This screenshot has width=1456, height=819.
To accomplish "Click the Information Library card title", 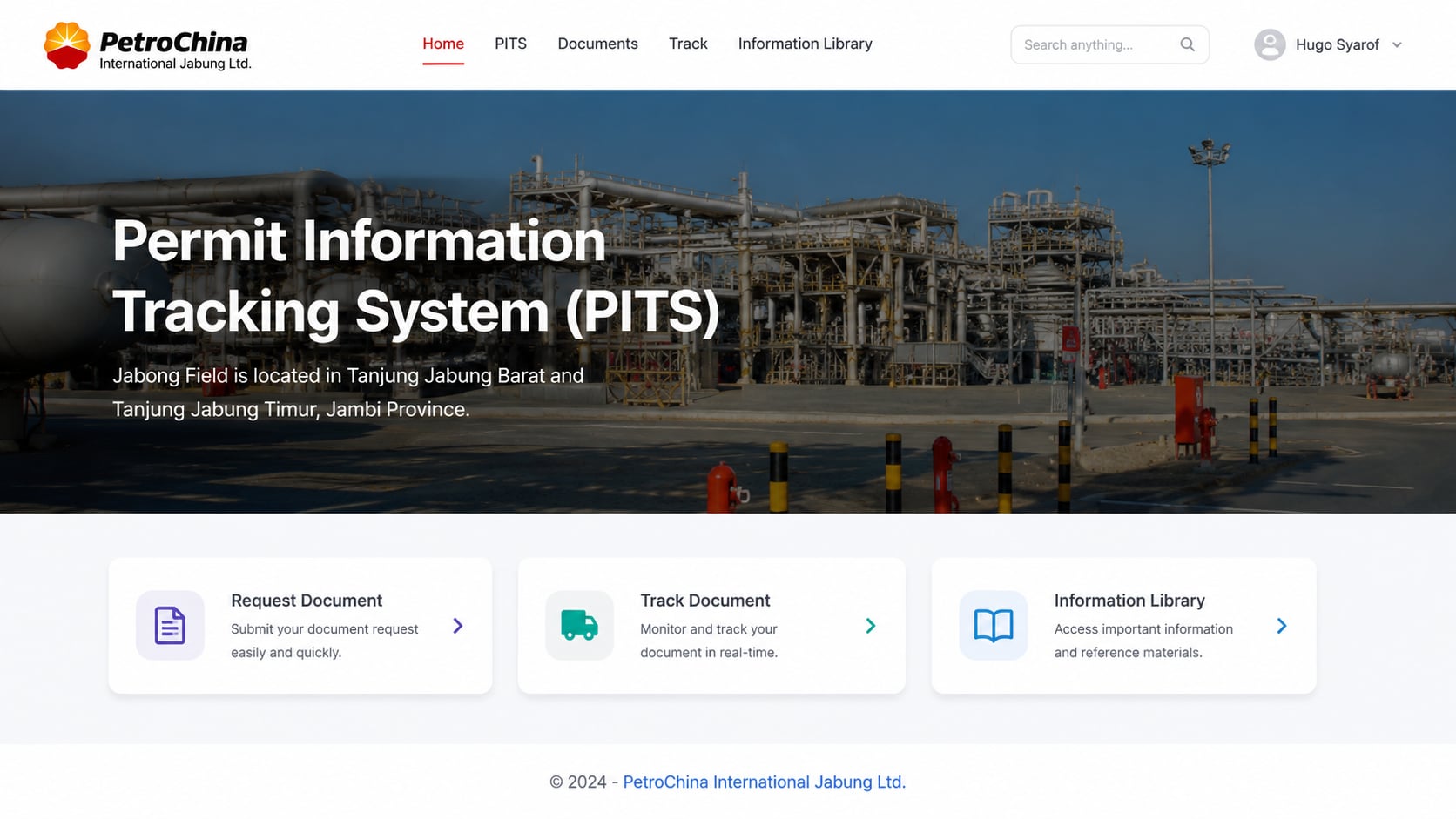I will click(x=1129, y=601).
